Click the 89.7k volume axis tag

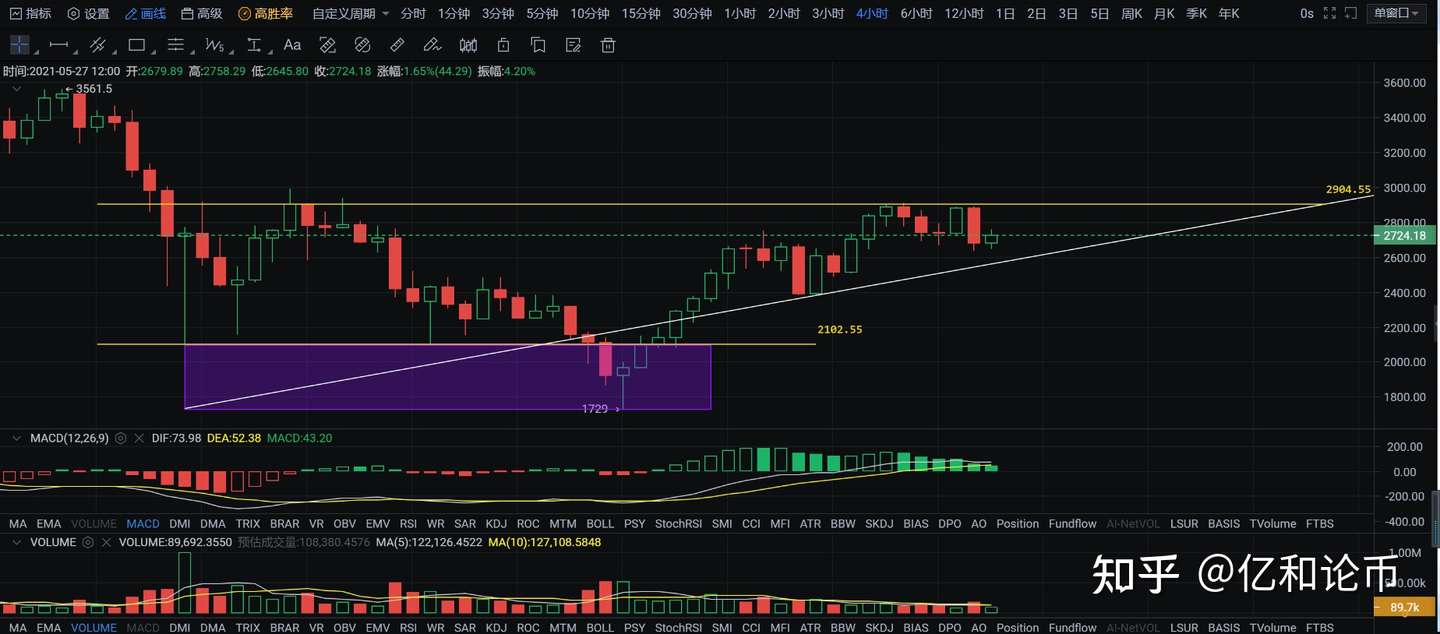1404,607
